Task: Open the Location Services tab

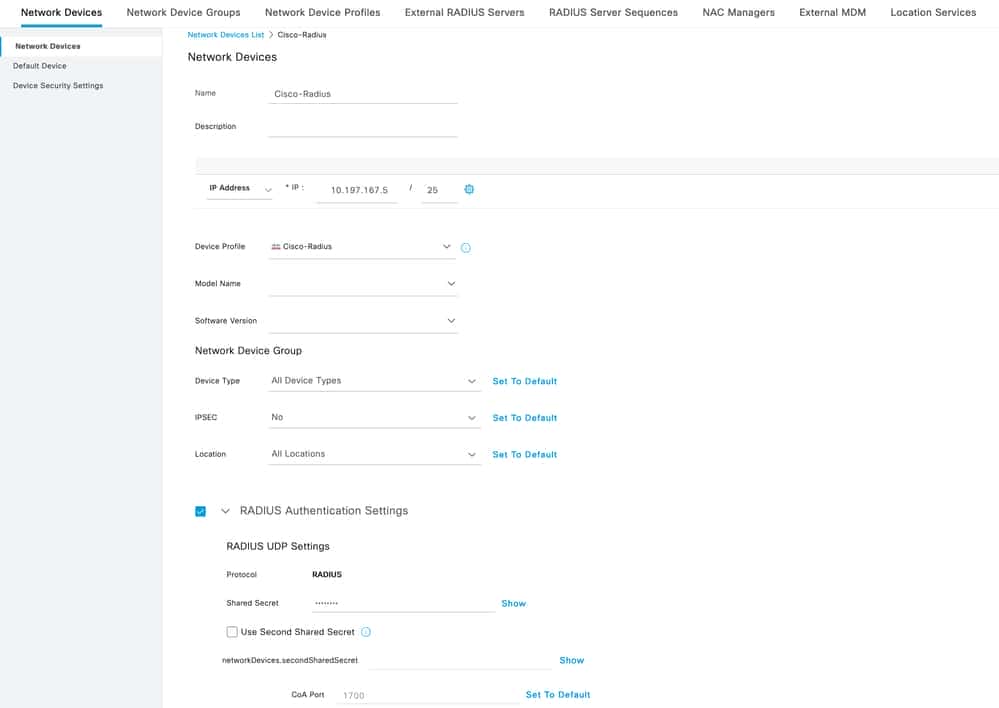Action: click(x=933, y=12)
